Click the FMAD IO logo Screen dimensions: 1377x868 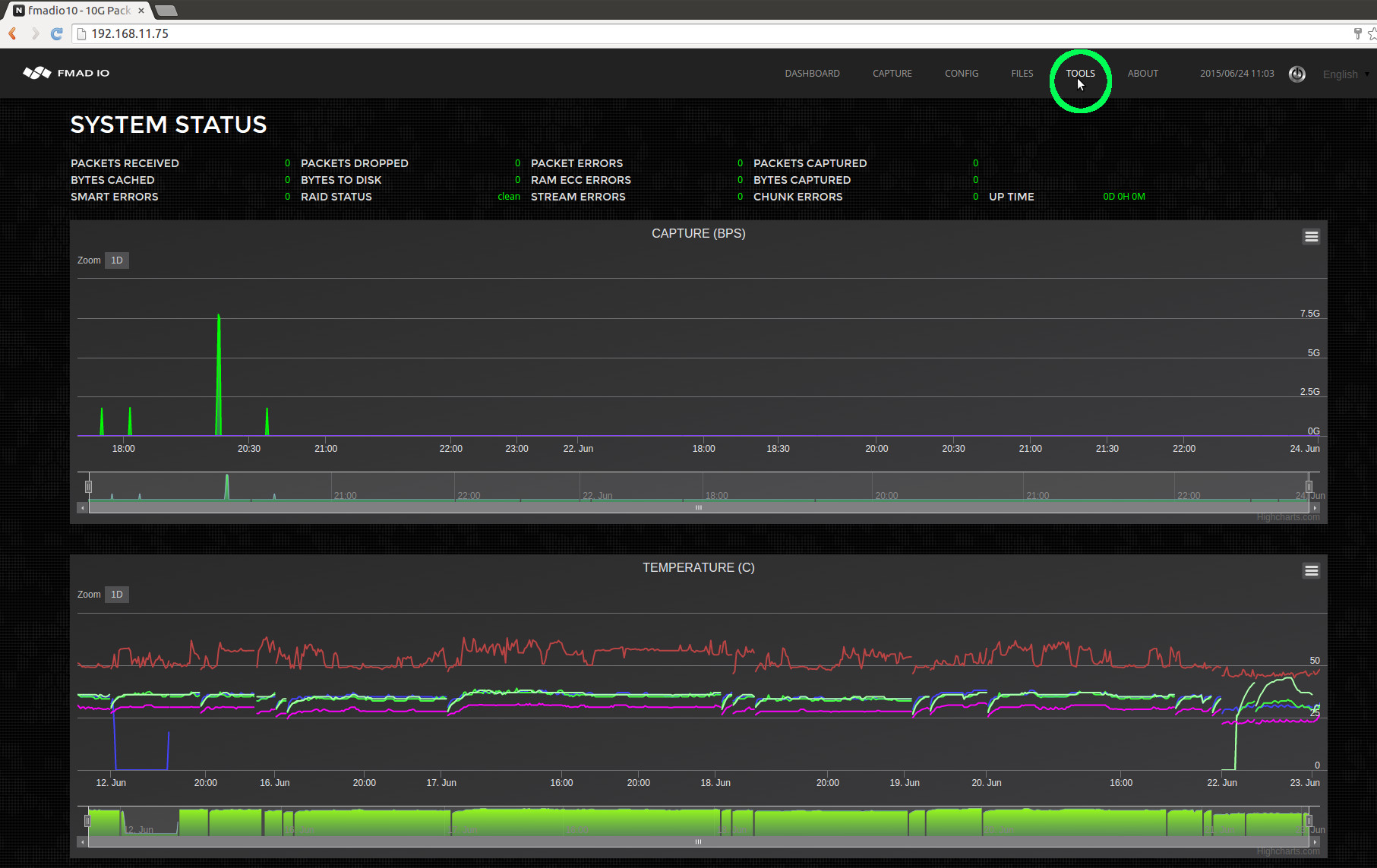click(x=65, y=72)
